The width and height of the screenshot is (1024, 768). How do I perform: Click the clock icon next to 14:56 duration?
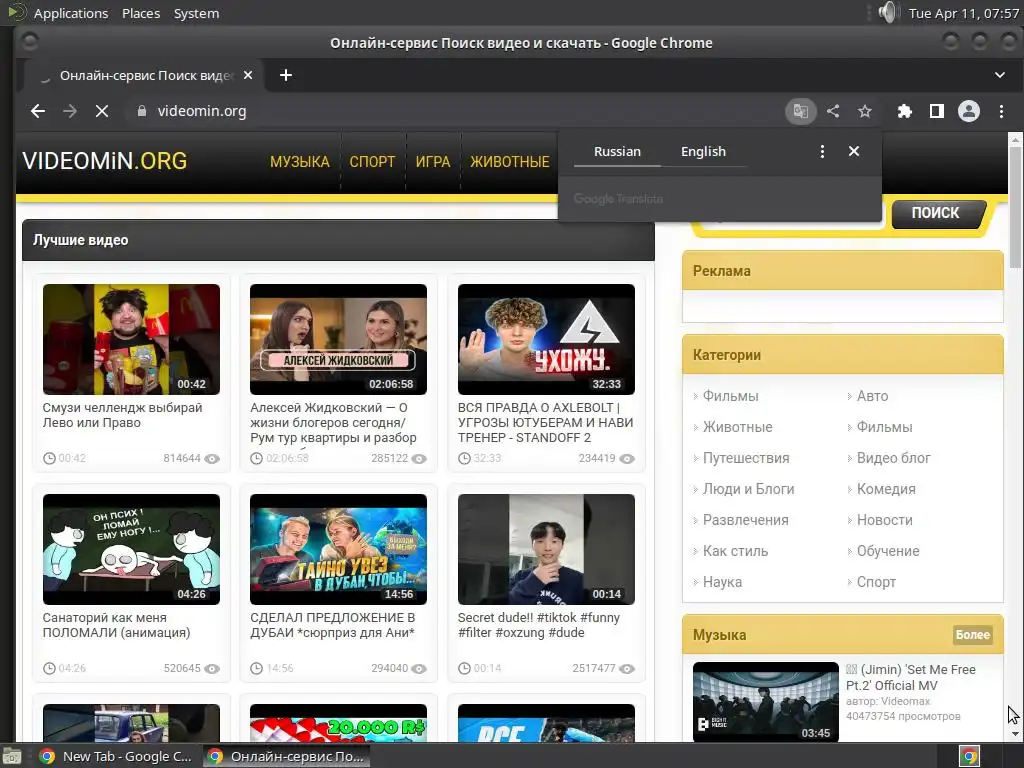(257, 669)
